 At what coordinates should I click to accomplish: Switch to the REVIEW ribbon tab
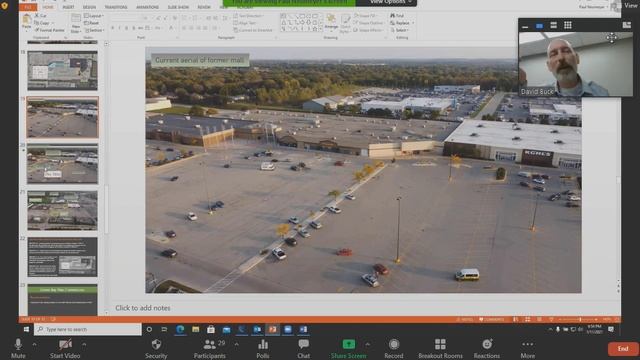point(204,7)
